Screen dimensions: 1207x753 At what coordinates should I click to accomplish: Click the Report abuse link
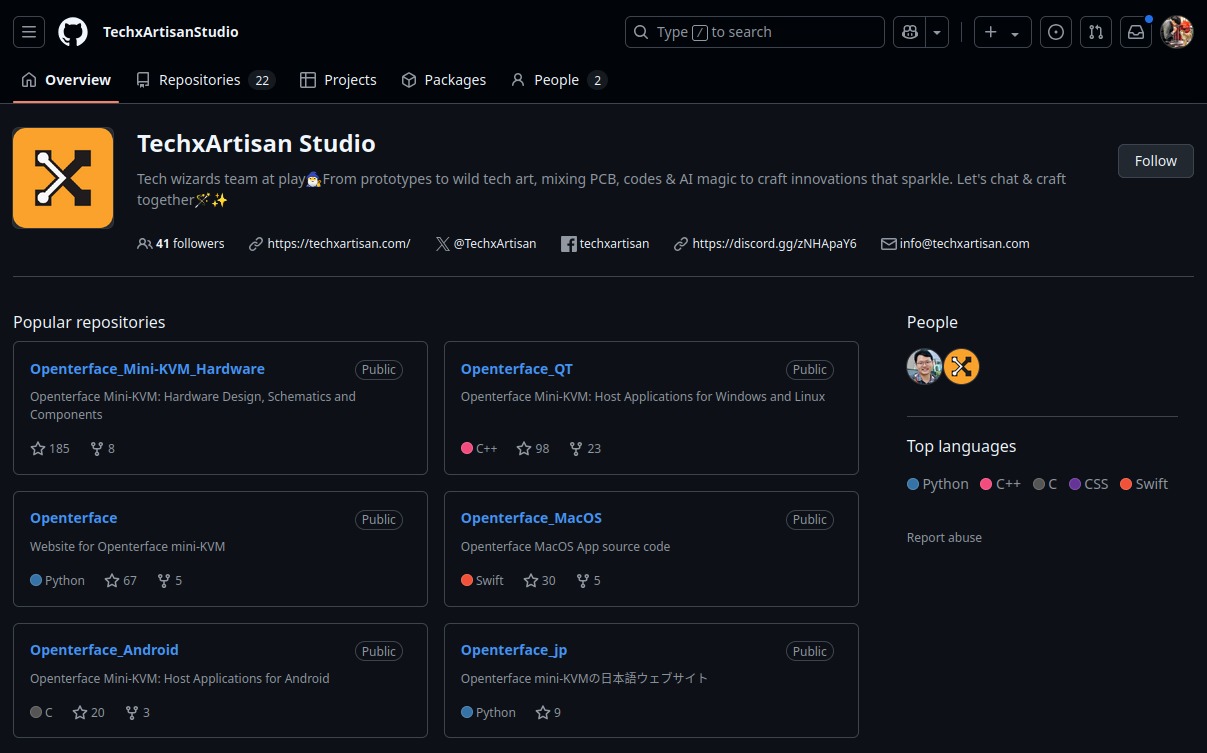(944, 538)
